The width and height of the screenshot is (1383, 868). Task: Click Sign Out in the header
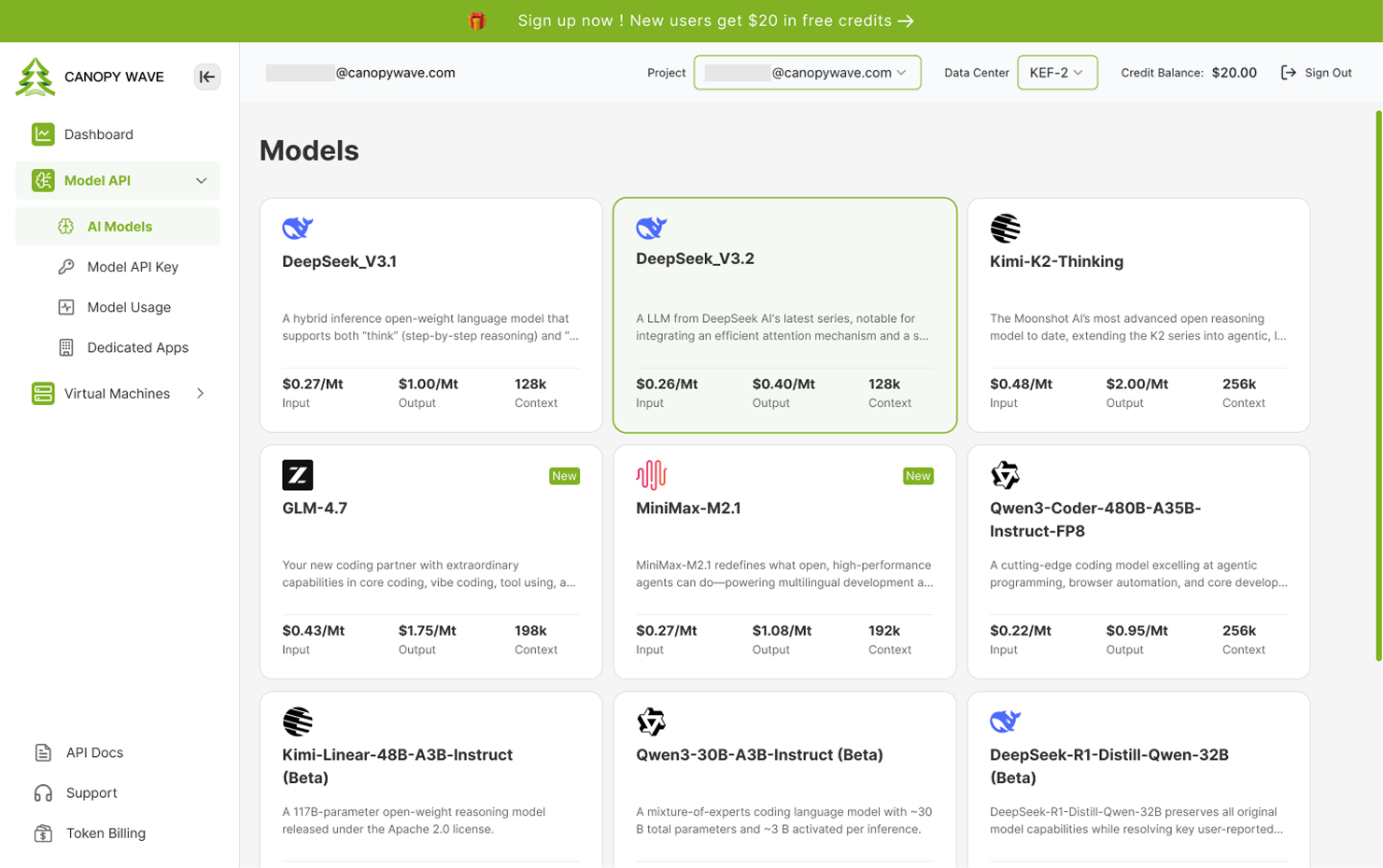(1317, 72)
